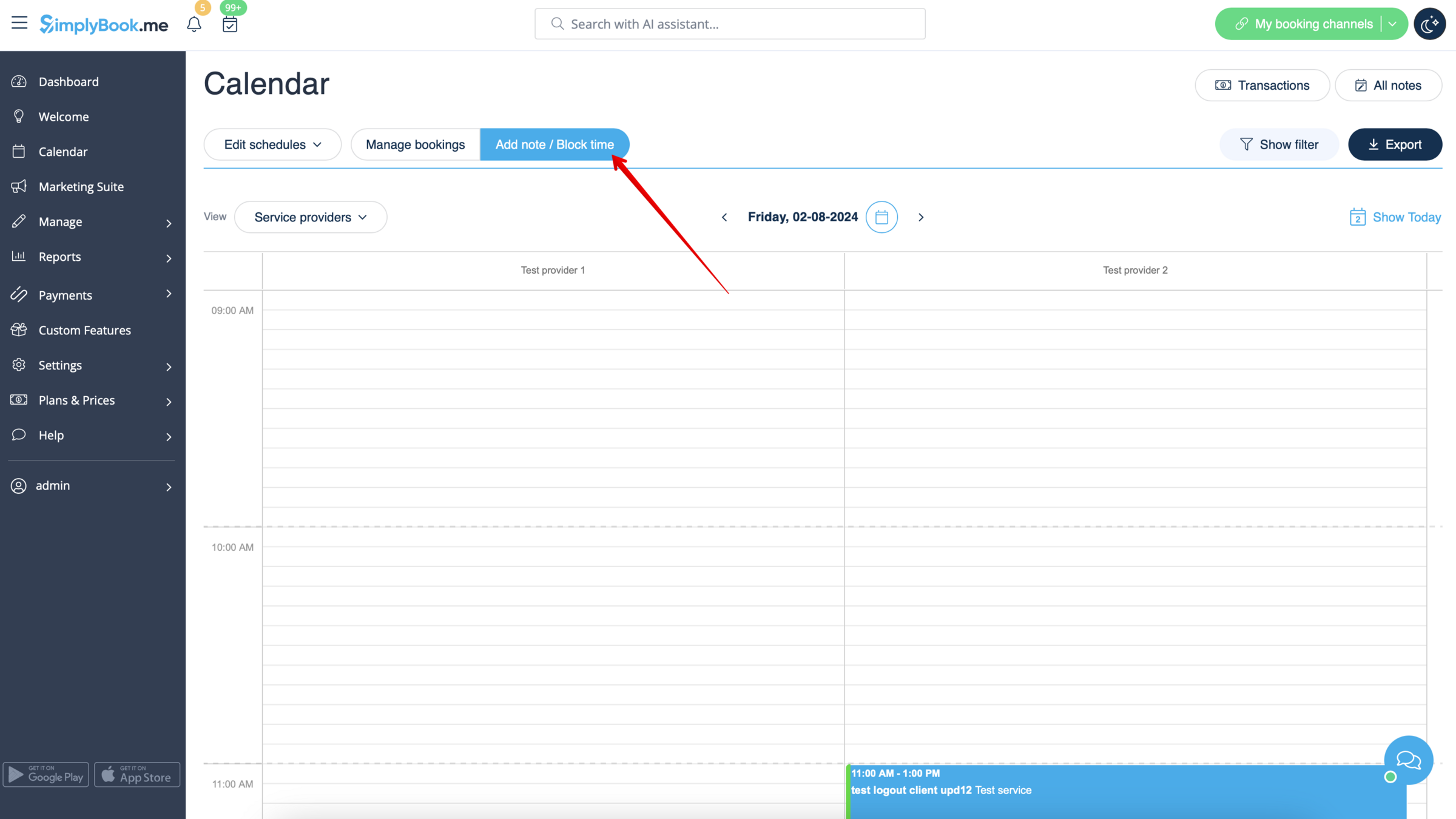Open All notes
This screenshot has height=819, width=1456.
coord(1388,85)
